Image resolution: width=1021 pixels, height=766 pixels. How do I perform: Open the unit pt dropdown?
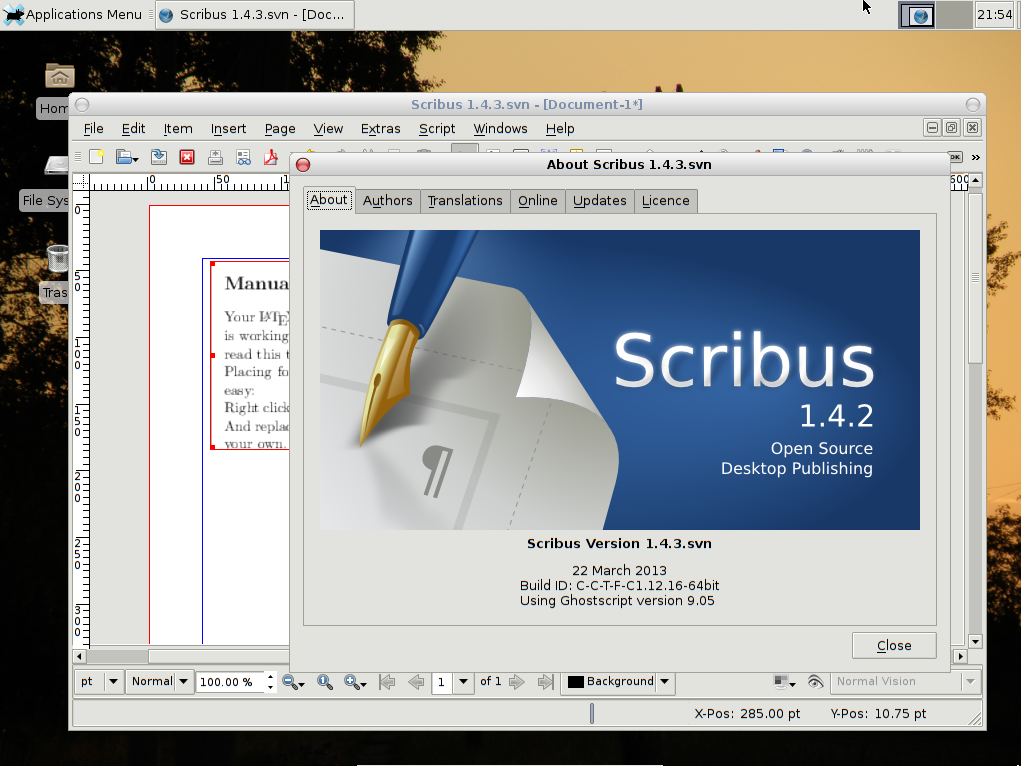tap(99, 682)
